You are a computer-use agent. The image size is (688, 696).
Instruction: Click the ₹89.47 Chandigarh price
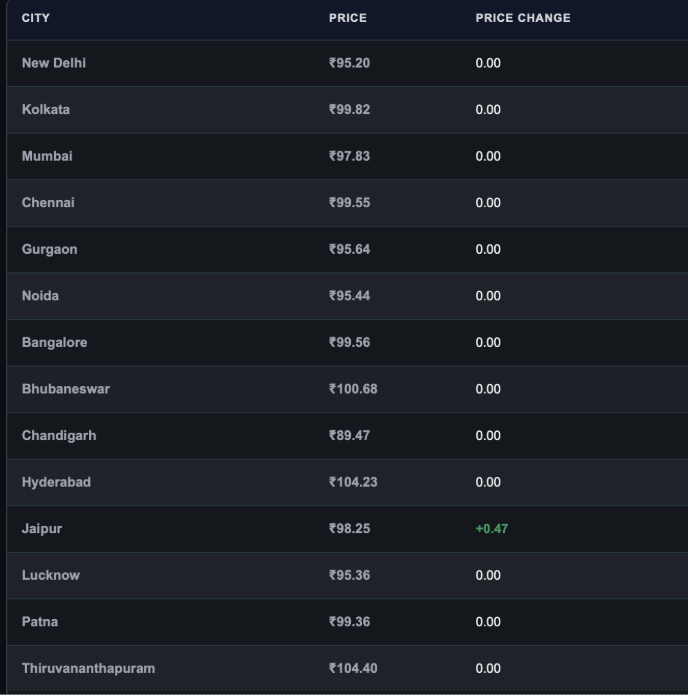click(x=349, y=436)
